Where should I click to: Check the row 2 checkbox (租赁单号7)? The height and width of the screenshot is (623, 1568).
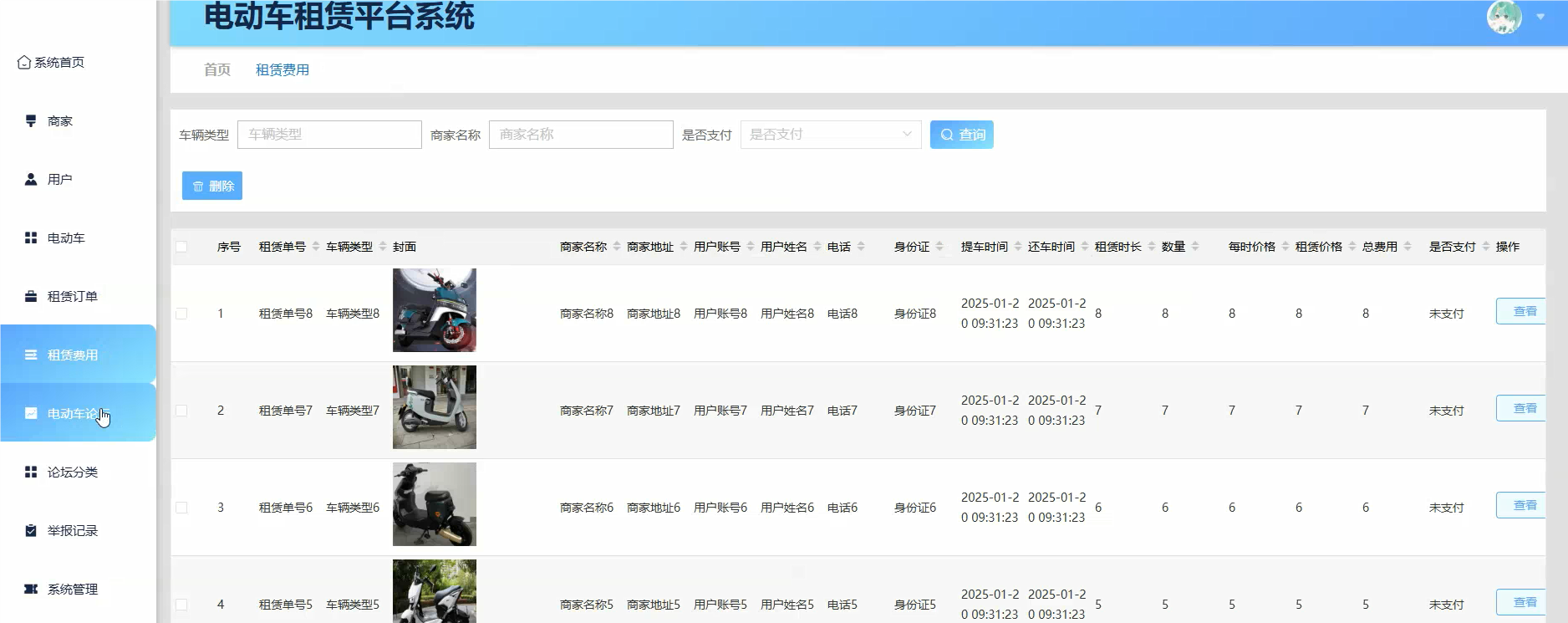pos(181,411)
